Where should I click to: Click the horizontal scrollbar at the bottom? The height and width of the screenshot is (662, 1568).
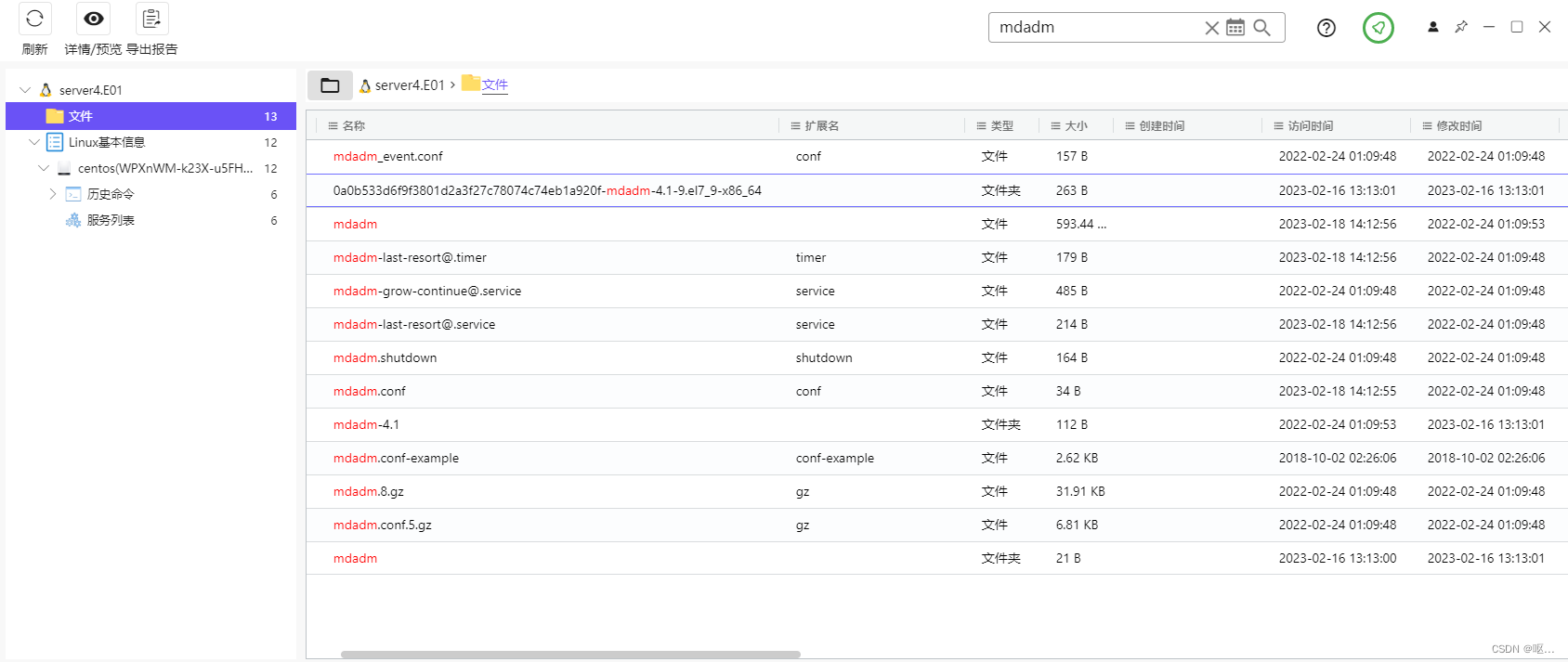570,655
